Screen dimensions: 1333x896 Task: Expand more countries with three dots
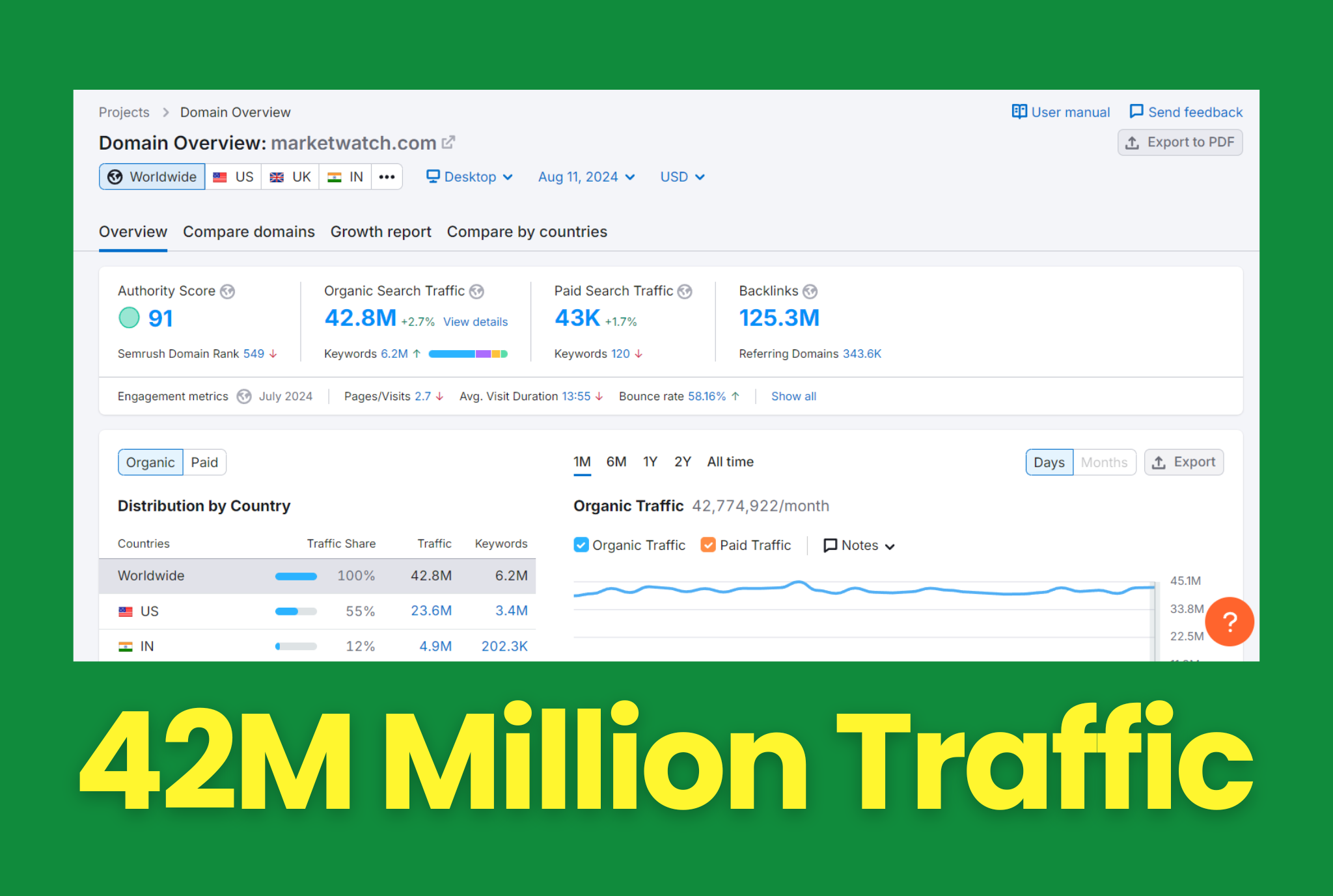[387, 177]
